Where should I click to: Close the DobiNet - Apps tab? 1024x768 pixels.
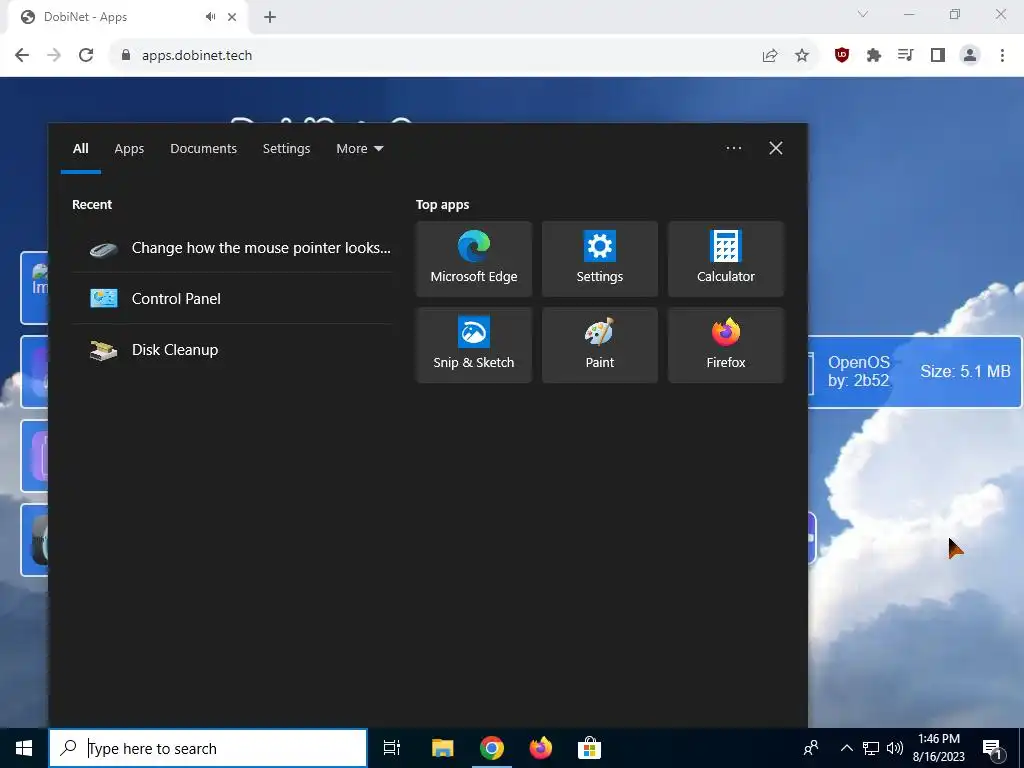[x=232, y=17]
